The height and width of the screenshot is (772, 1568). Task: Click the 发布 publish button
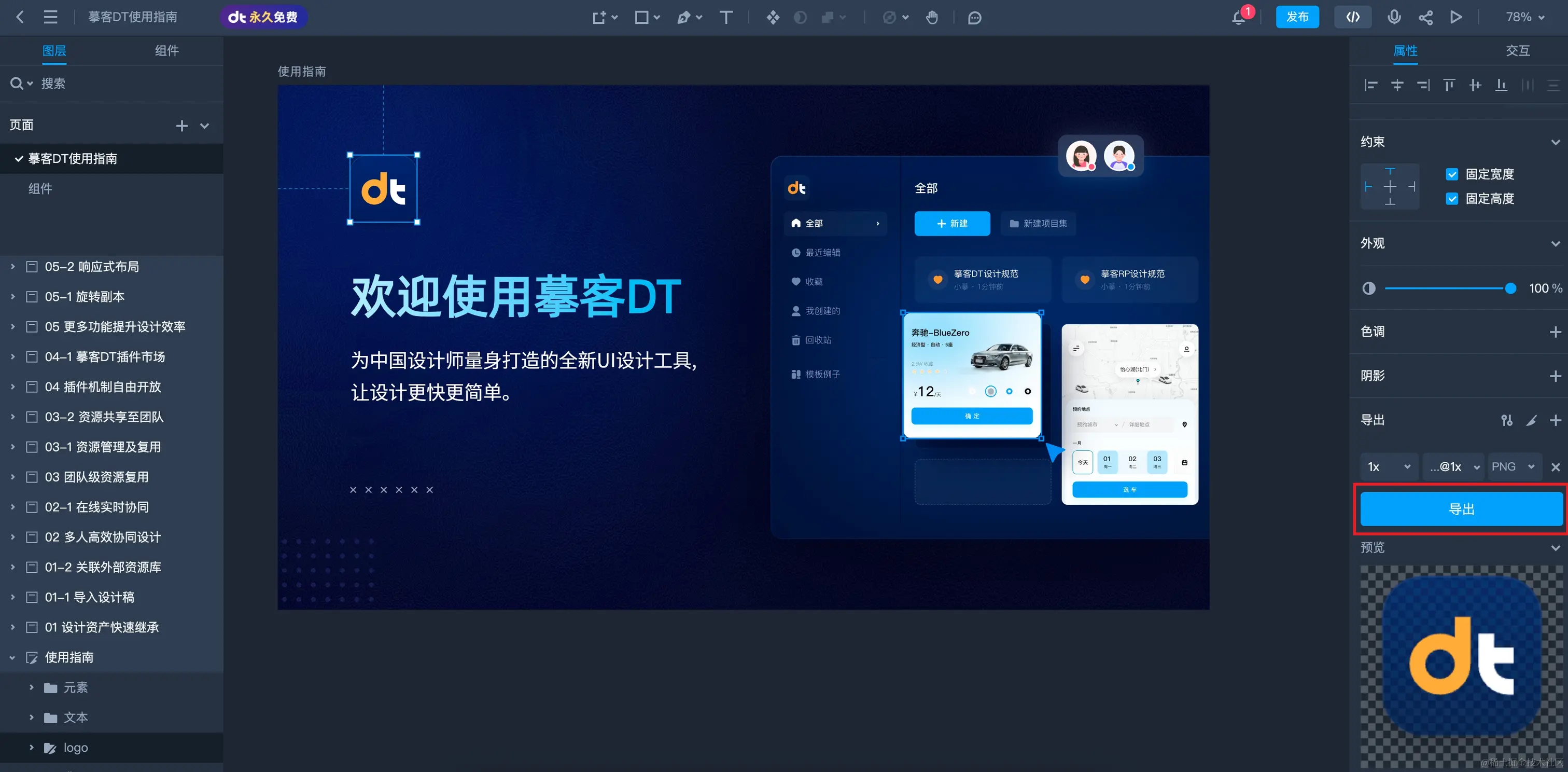coord(1297,17)
